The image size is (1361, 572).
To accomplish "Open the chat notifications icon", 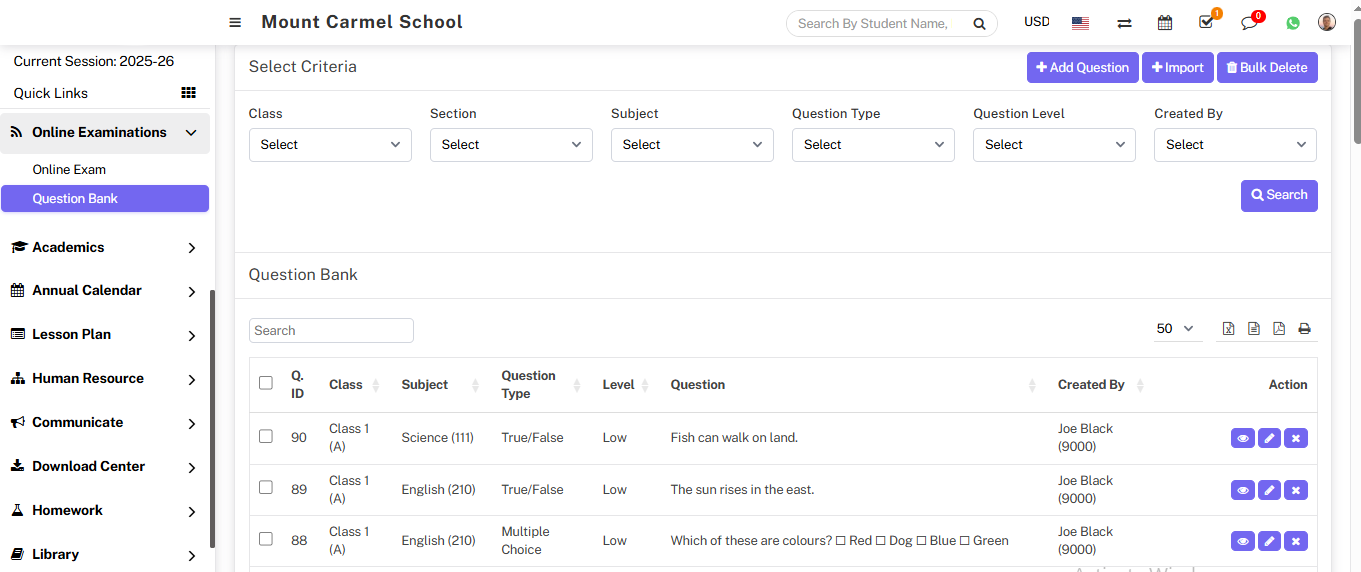I will [x=1249, y=22].
